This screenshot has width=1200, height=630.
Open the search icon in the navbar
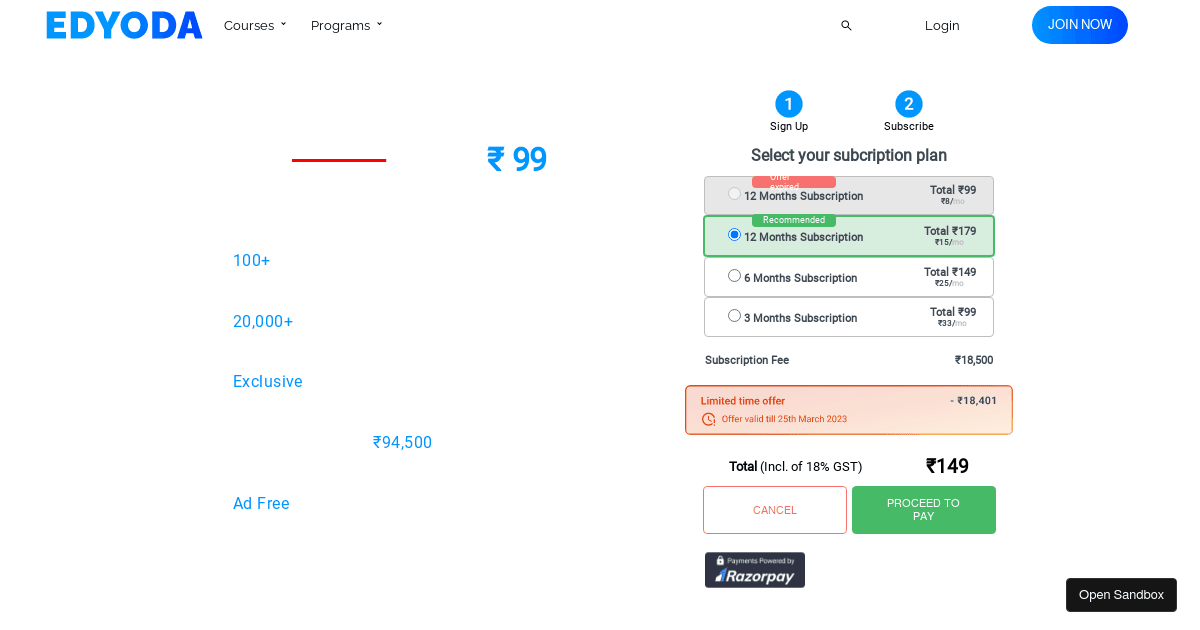(846, 25)
